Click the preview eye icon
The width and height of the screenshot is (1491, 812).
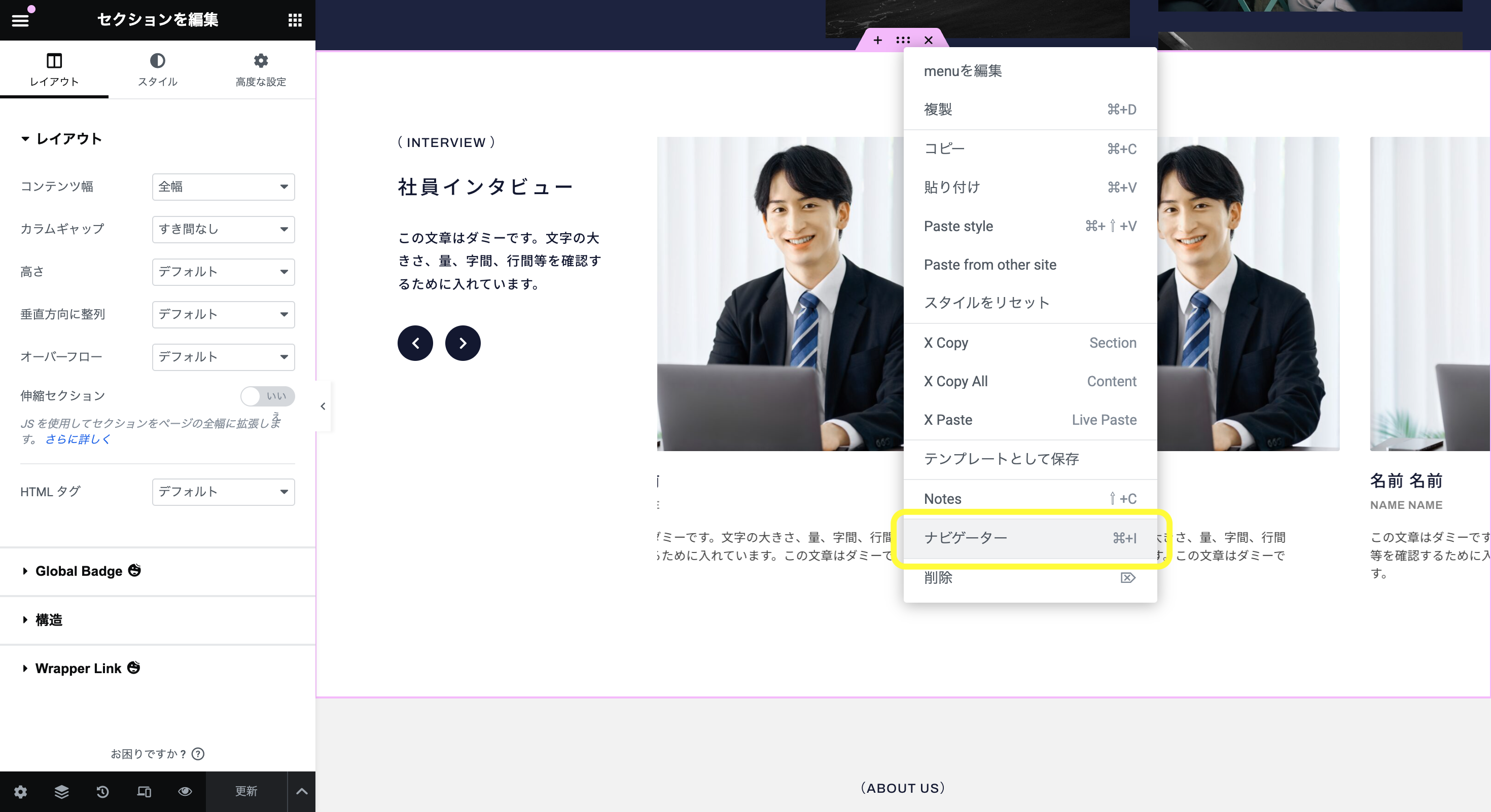tap(185, 791)
